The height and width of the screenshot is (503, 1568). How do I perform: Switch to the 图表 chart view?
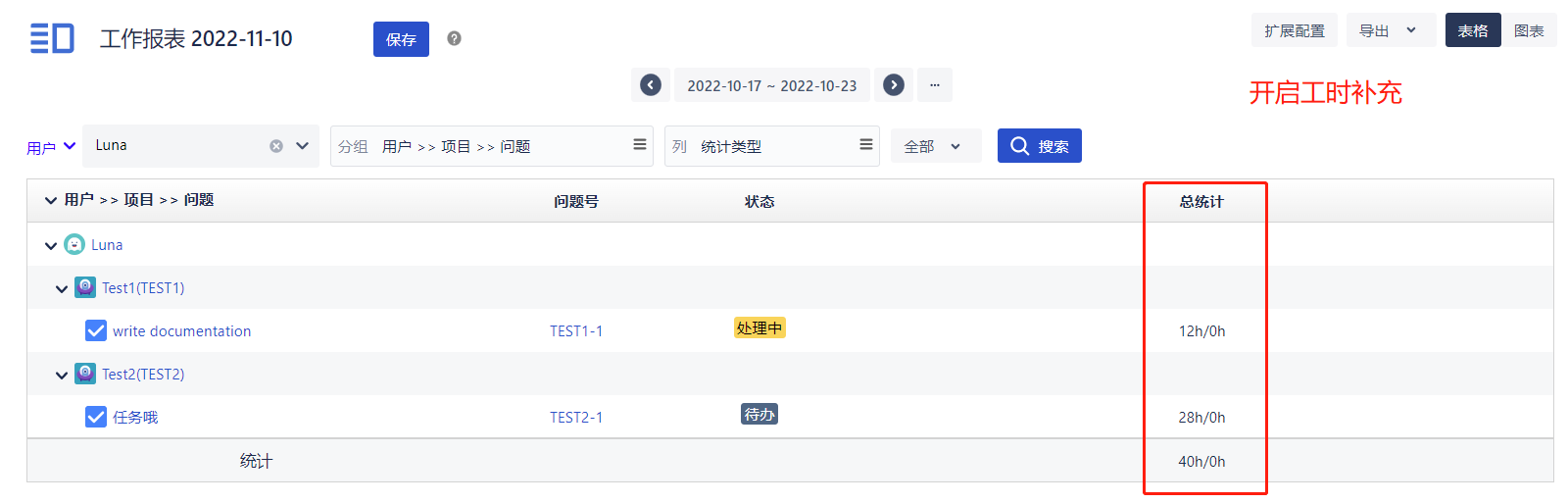point(1529,30)
